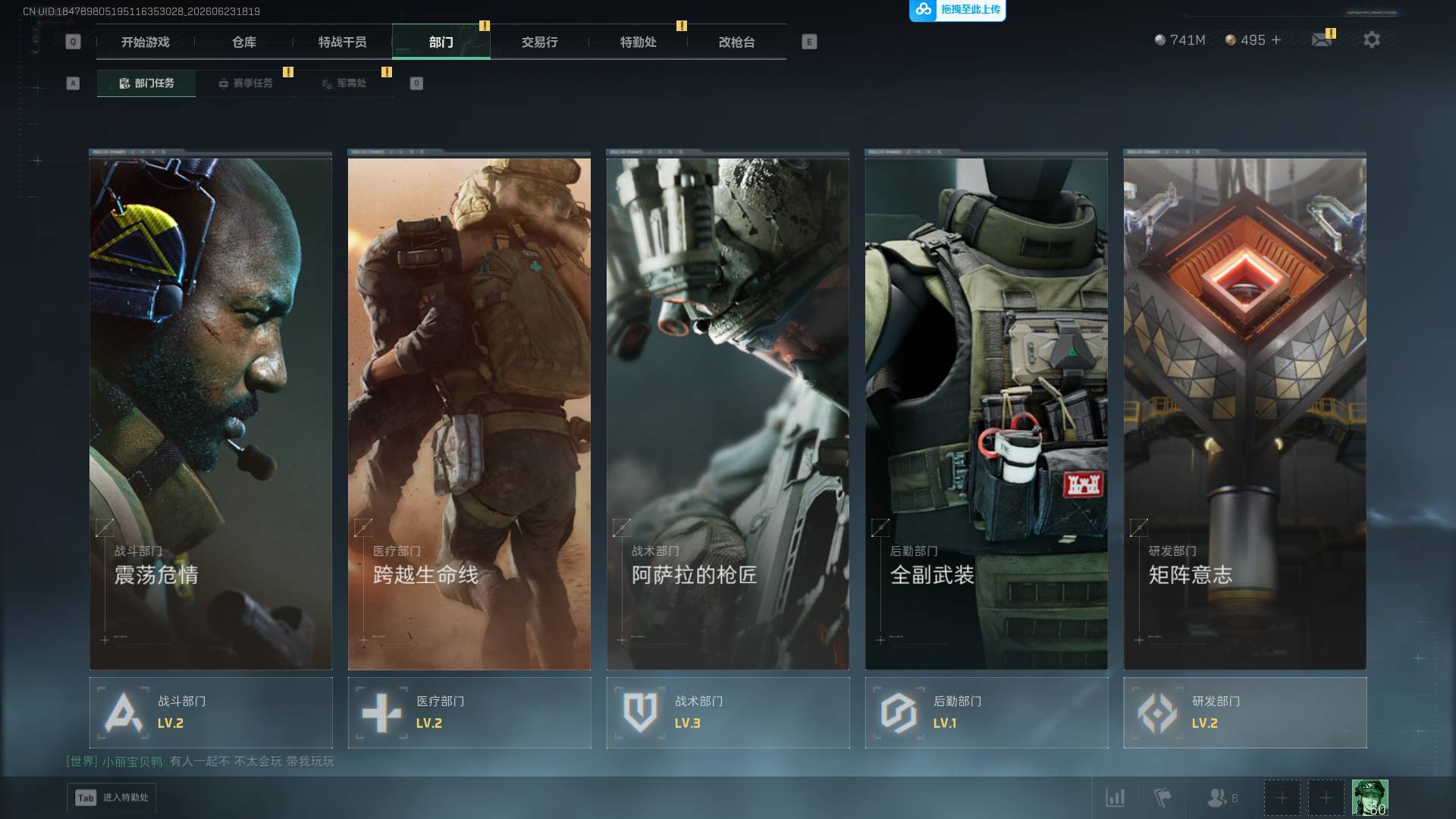Open the 特战干员 tab
Viewport: 1456px width, 819px height.
[342, 42]
